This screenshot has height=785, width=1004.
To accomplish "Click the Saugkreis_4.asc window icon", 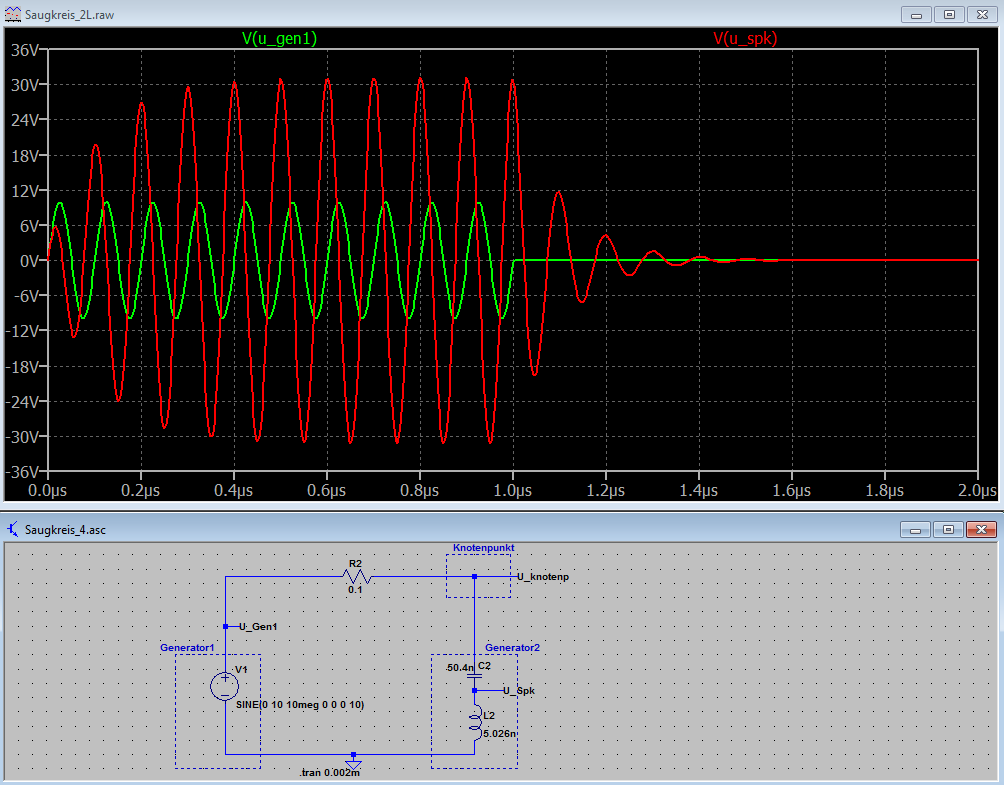I will (x=11, y=529).
